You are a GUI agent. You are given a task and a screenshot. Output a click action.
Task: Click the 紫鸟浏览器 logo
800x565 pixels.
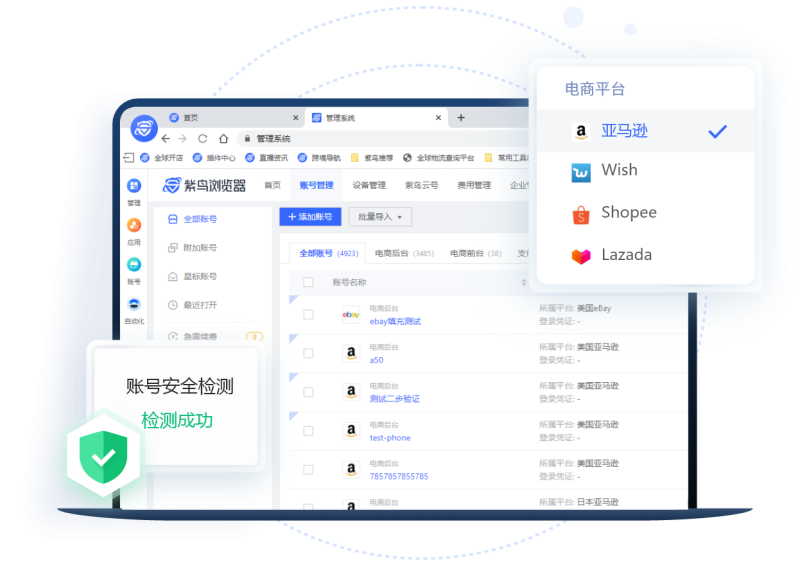[x=204, y=185]
